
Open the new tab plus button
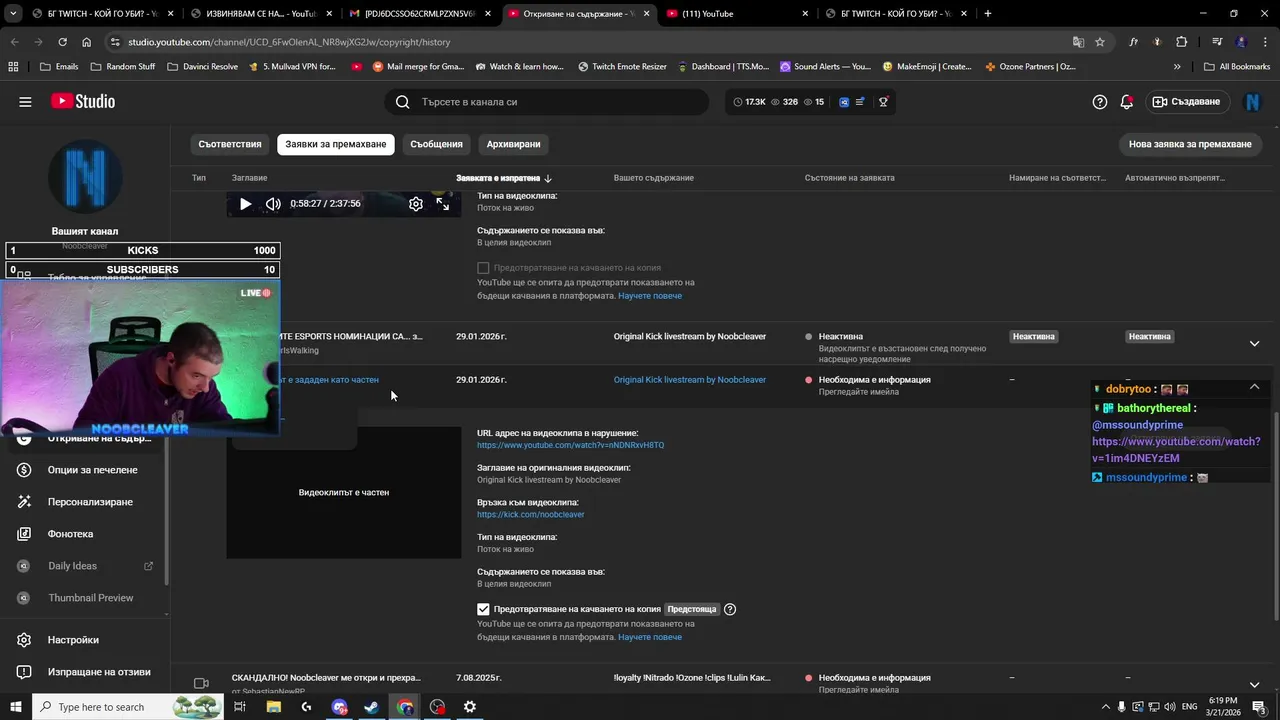(x=988, y=14)
